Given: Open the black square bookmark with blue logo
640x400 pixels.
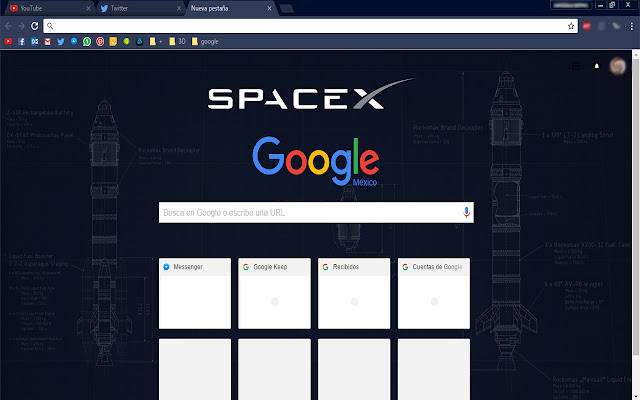Looking at the screenshot, I should [140, 41].
